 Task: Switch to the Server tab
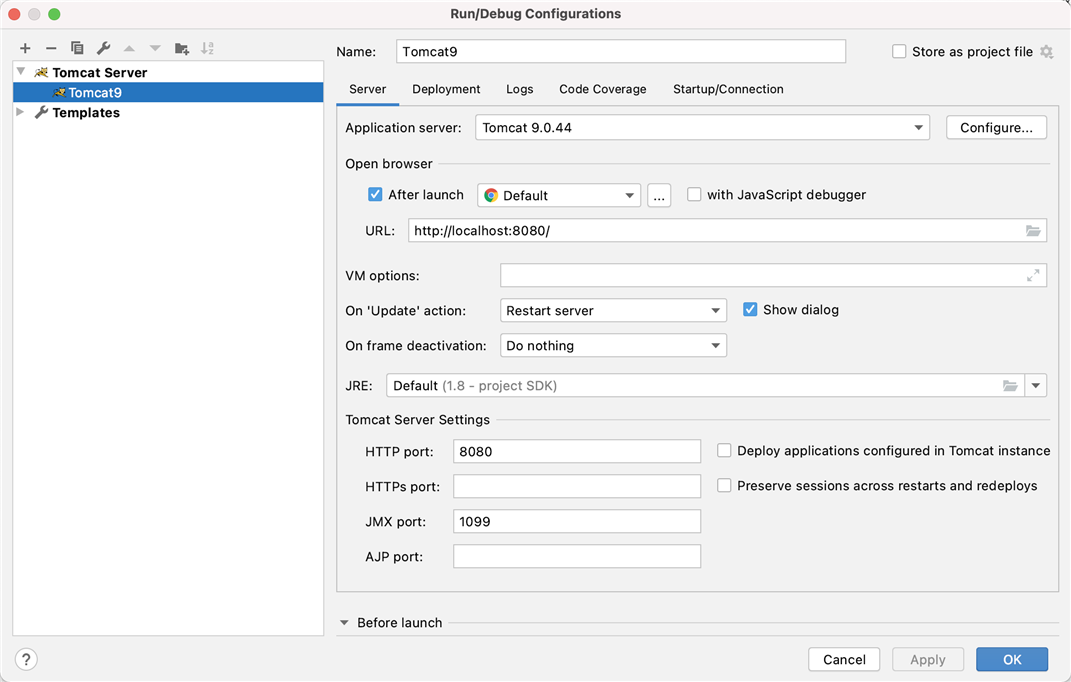click(367, 90)
